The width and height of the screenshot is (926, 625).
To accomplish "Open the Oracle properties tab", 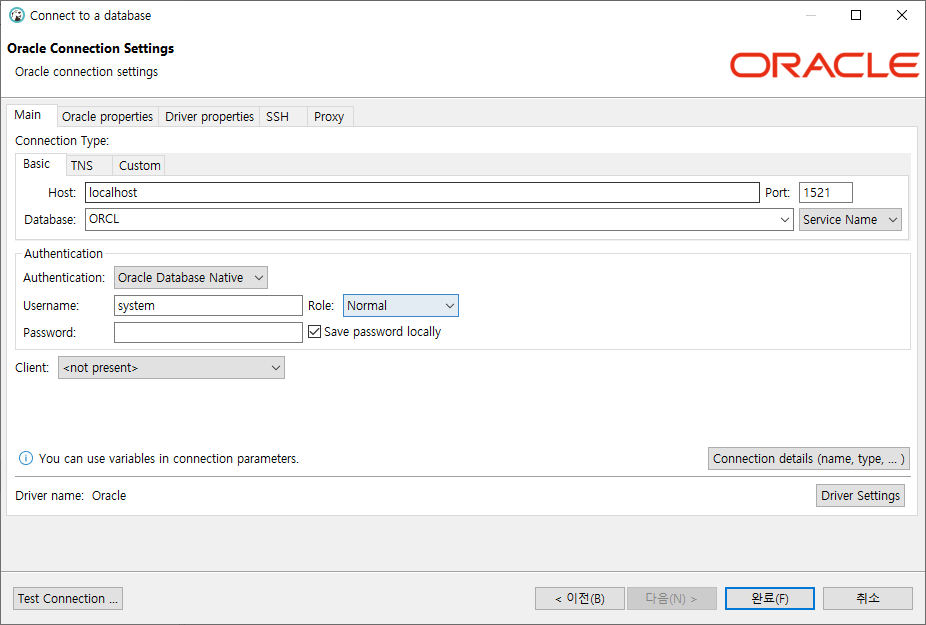I will tap(107, 117).
